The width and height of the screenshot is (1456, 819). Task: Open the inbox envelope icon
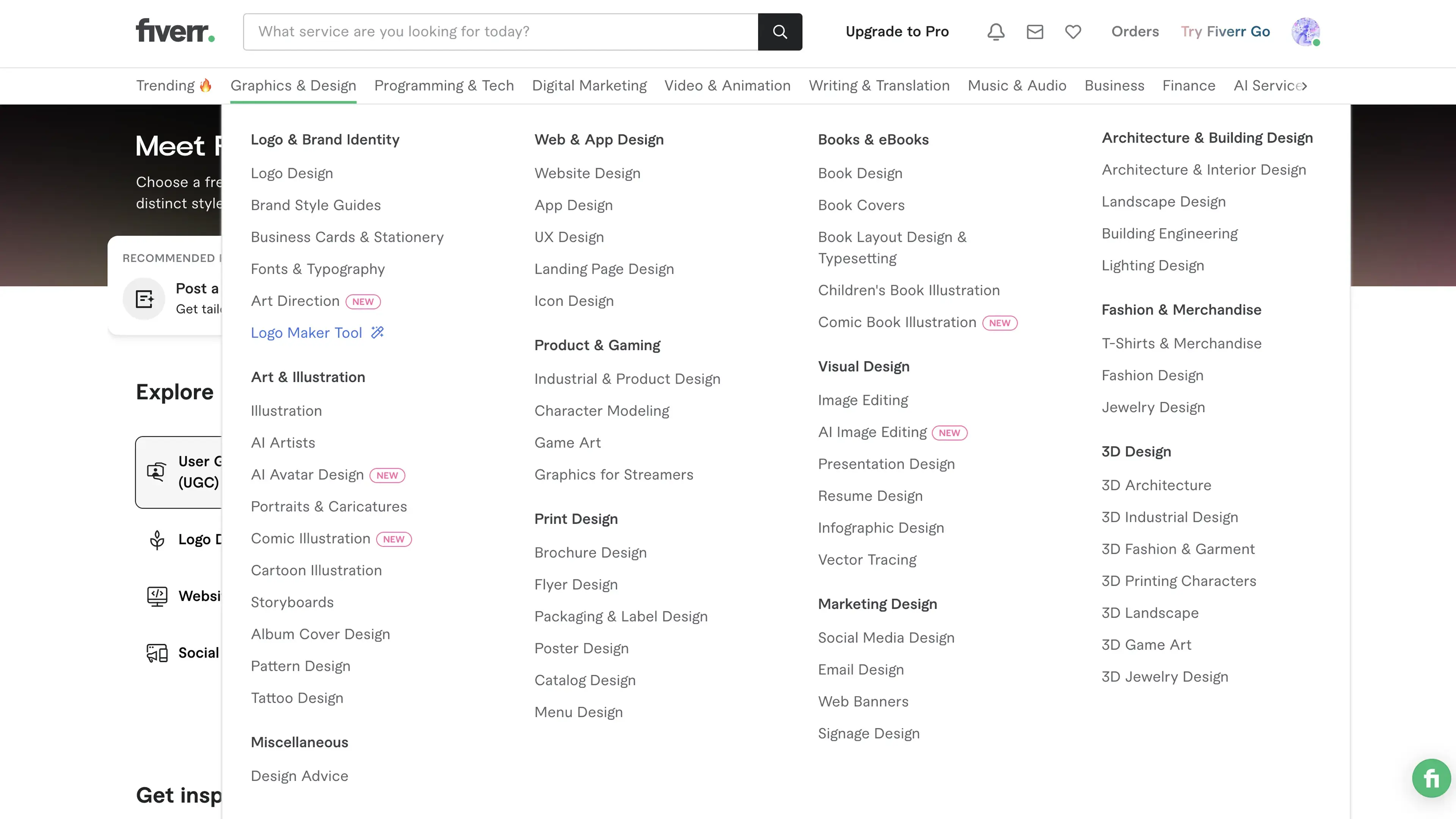[x=1034, y=31]
